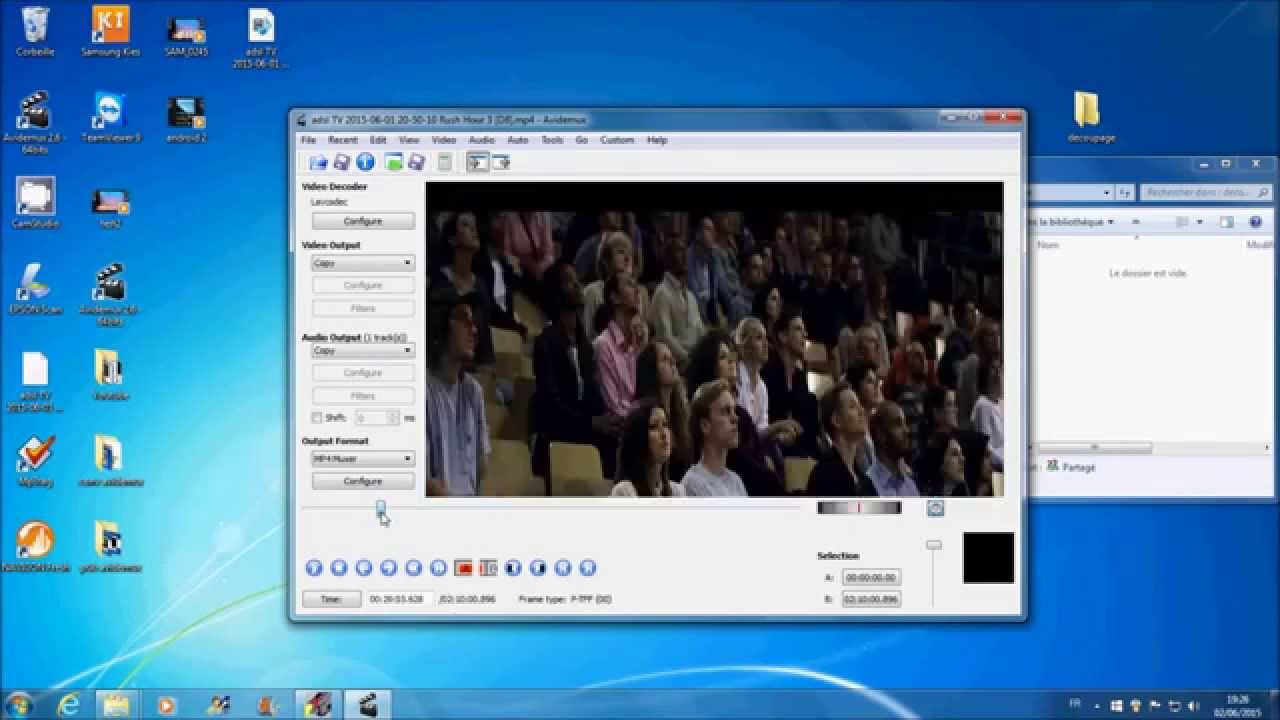The width and height of the screenshot is (1280, 720).
Task: Jump to next keyframe button
Action: (438, 568)
